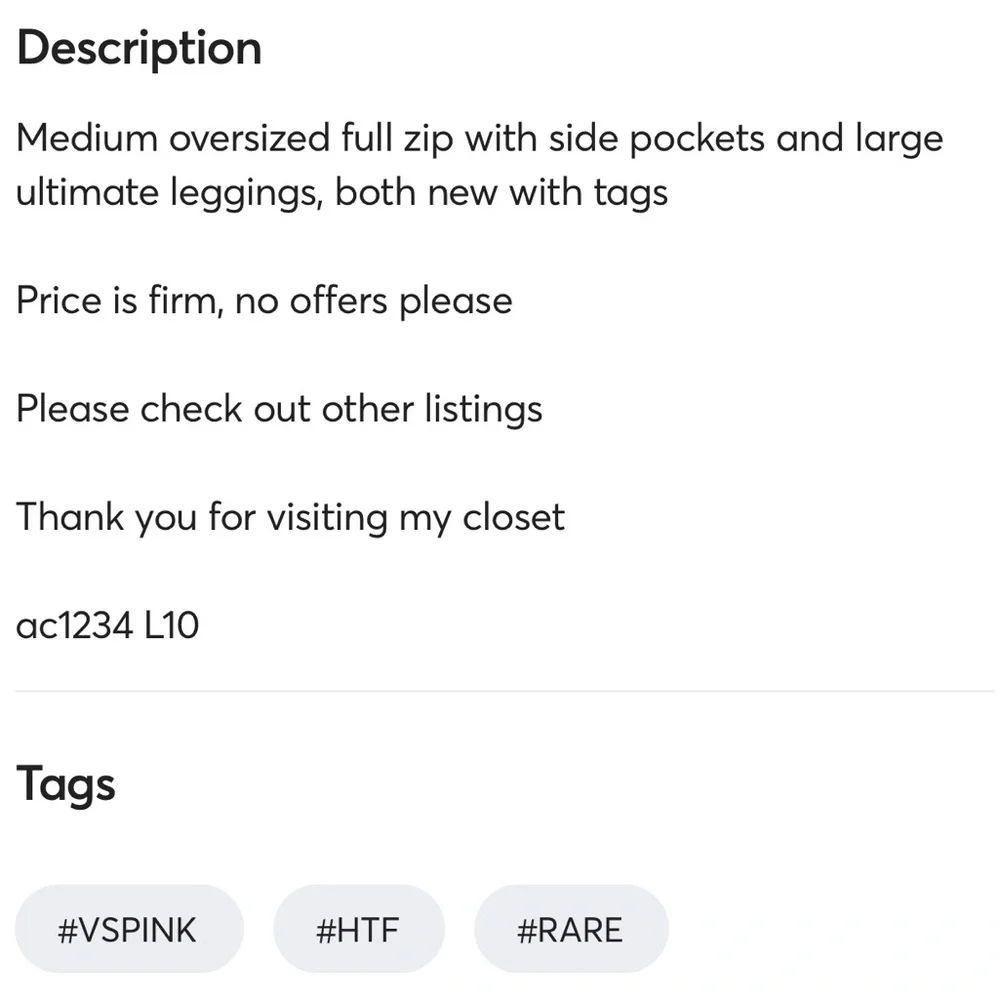Viewport: 1000px width, 1000px height.
Task: Click the word Medium in the description
Action: click(75, 138)
